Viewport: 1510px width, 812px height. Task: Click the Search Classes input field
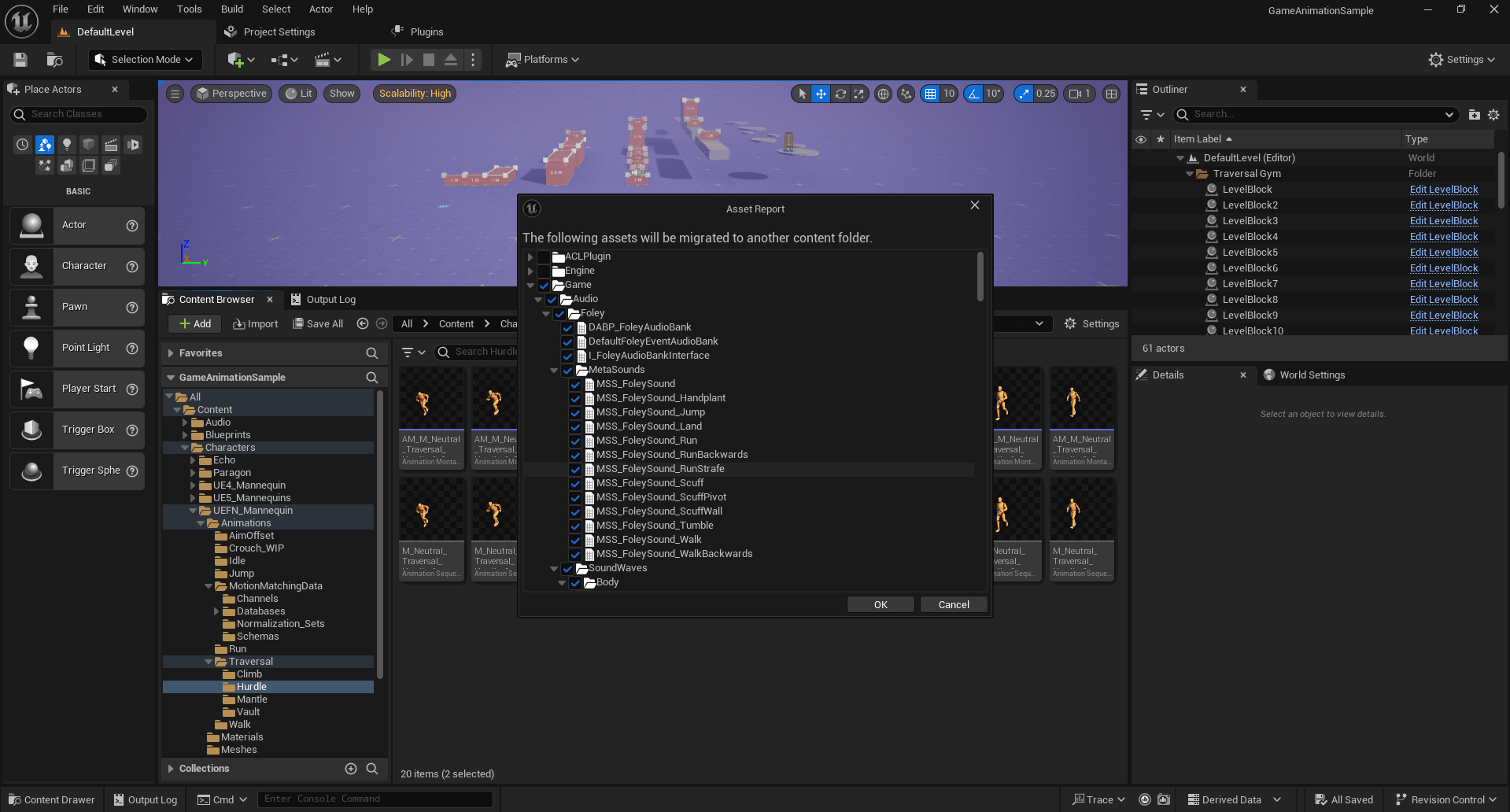point(79,115)
